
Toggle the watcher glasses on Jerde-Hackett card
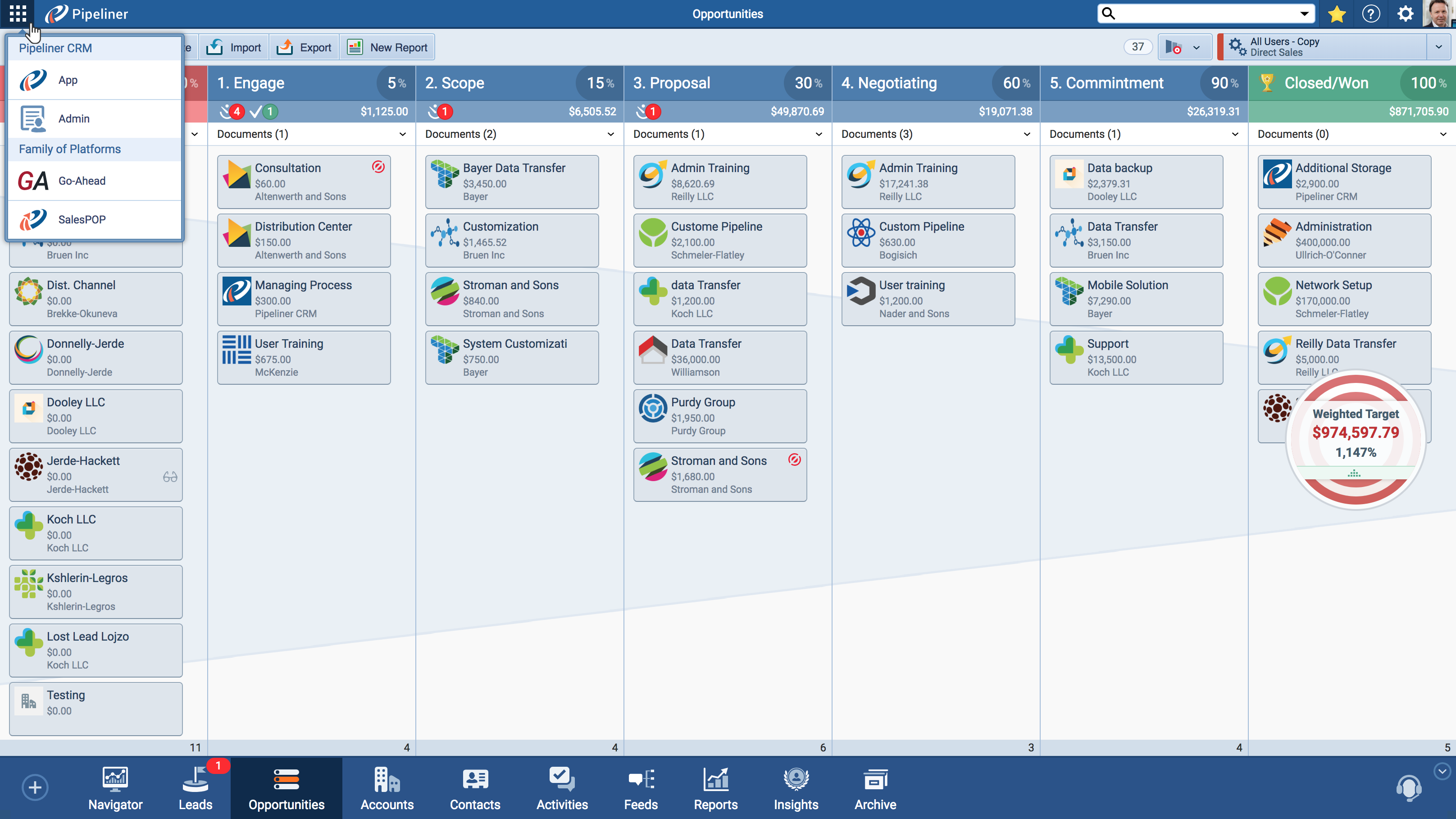(169, 477)
